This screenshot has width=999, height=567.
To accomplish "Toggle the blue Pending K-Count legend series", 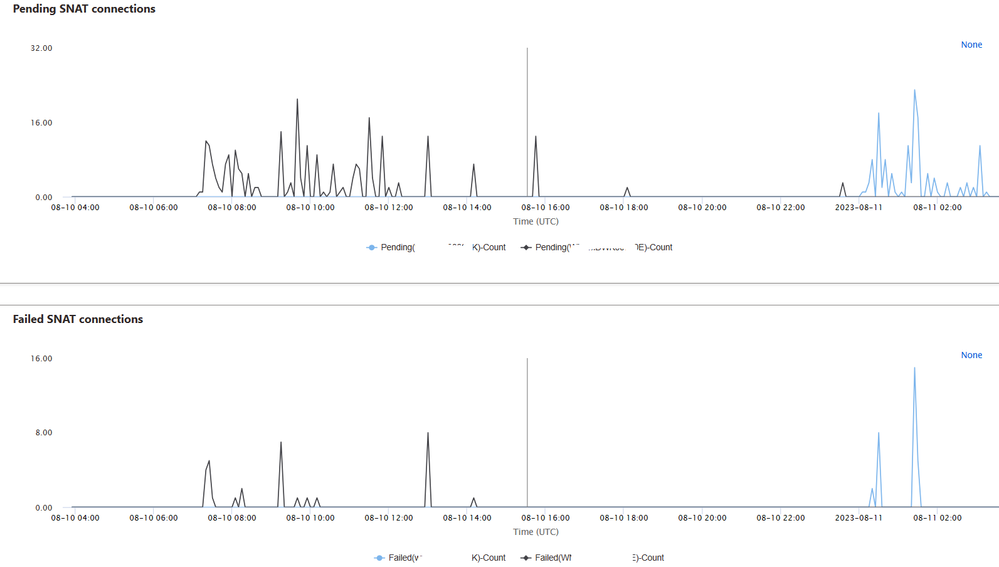I will tap(436, 247).
